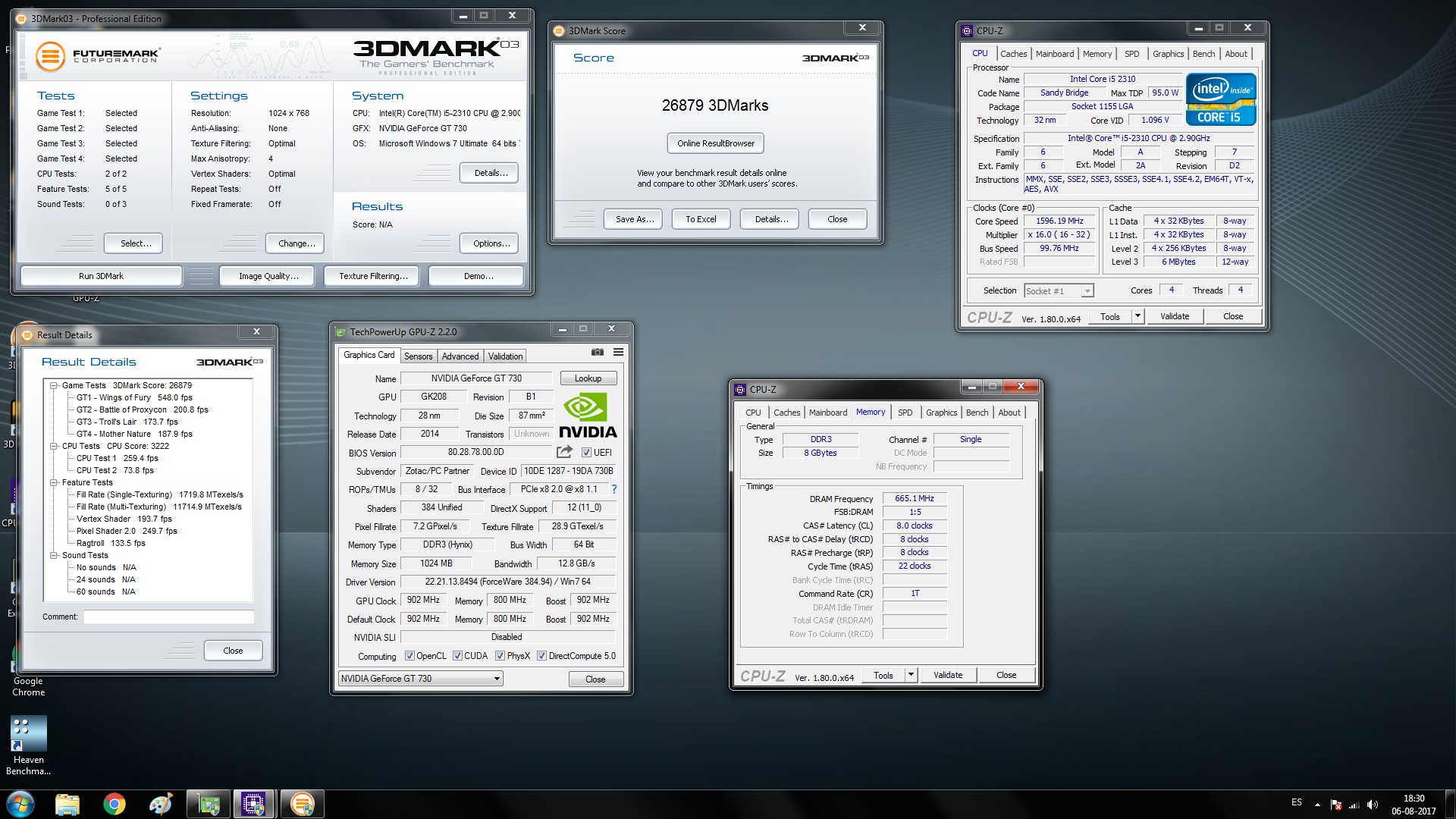
Task: Toggle the CUDA checkbox
Action: [457, 656]
